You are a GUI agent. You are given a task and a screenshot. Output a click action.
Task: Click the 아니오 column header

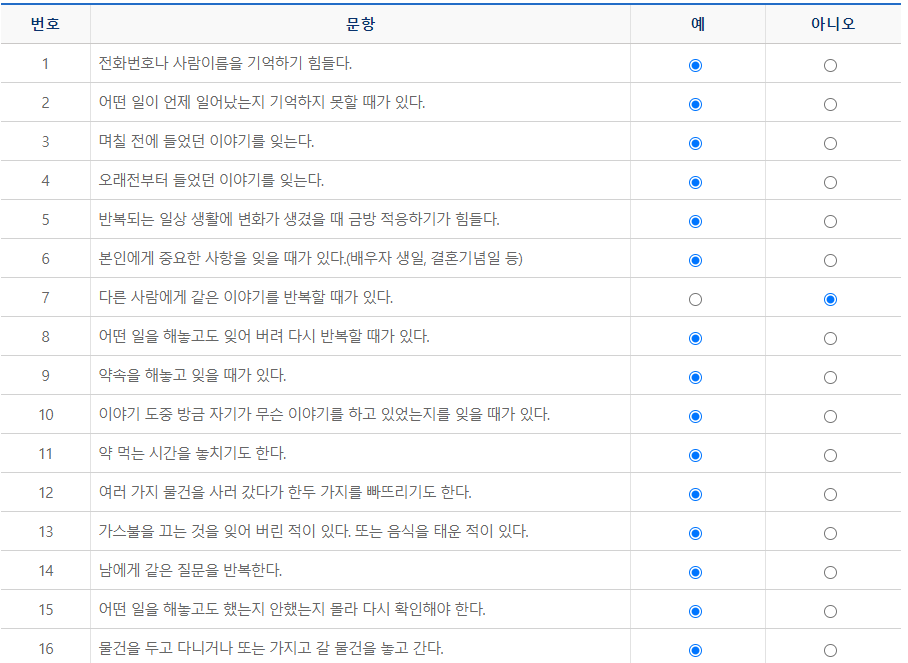(833, 24)
